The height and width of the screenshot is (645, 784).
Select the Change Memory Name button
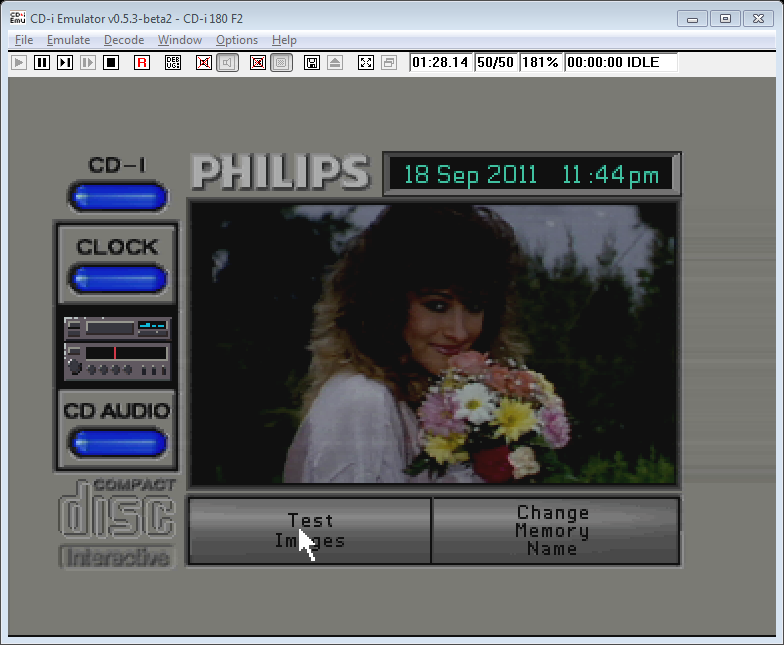pyautogui.click(x=554, y=531)
